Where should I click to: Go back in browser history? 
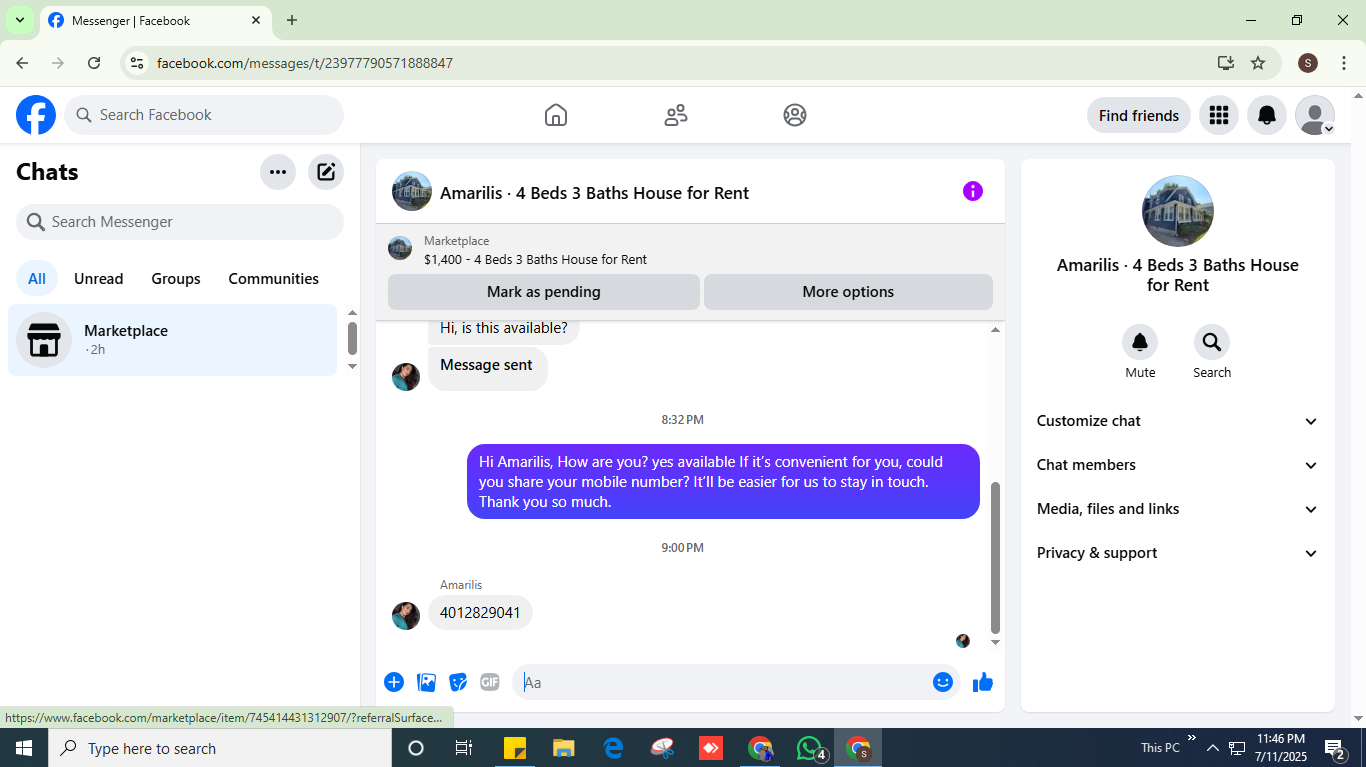(22, 63)
